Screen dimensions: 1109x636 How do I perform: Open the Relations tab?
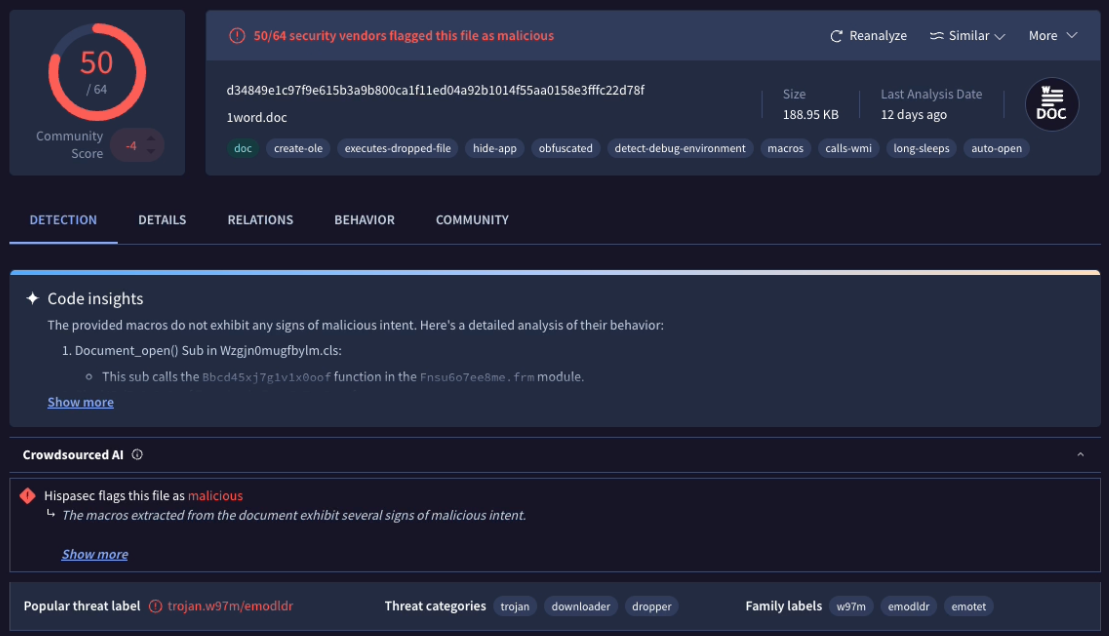point(260,220)
